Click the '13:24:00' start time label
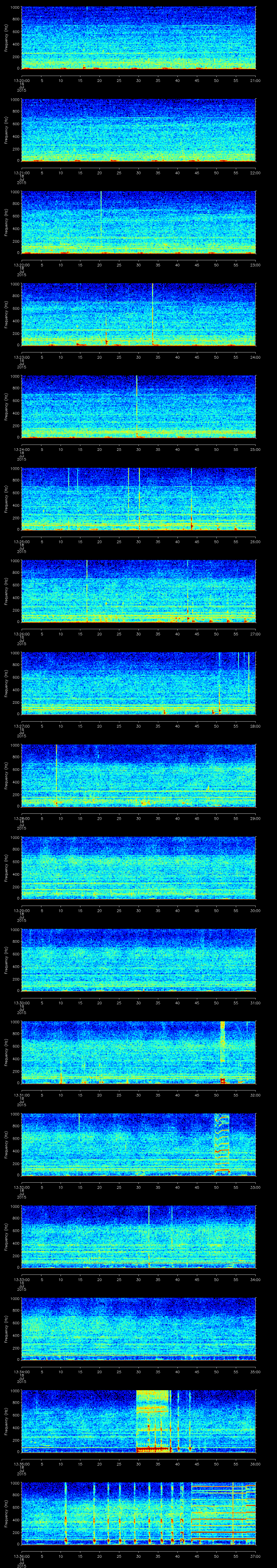 pyautogui.click(x=22, y=449)
